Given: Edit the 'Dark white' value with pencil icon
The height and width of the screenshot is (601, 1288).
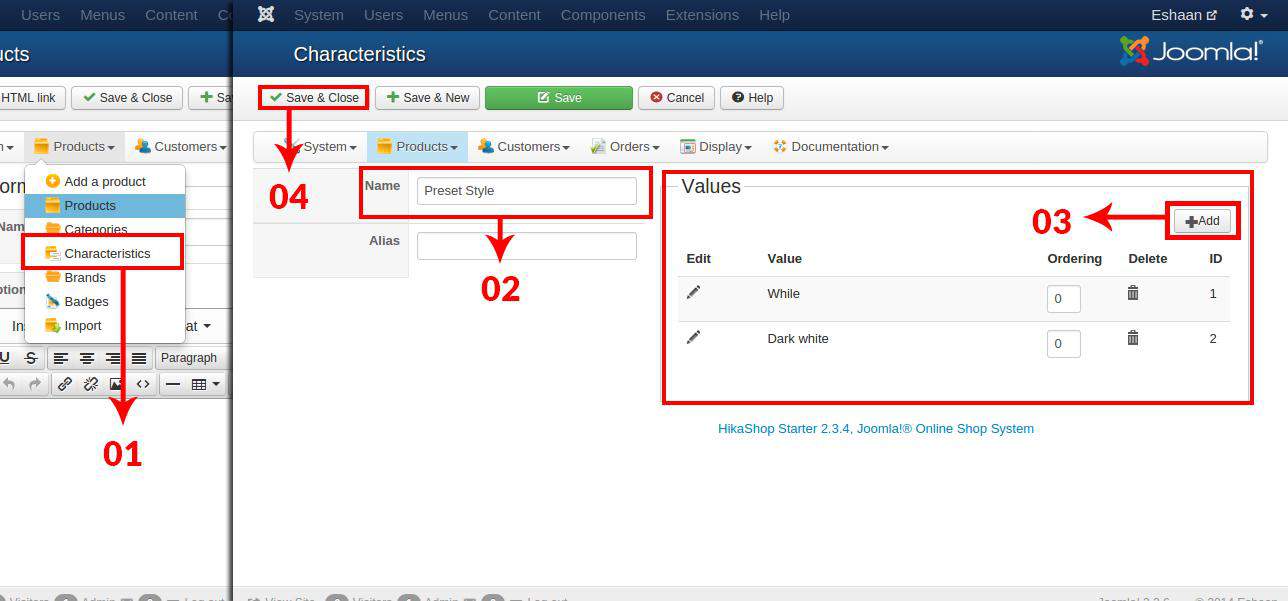Looking at the screenshot, I should tap(694, 337).
